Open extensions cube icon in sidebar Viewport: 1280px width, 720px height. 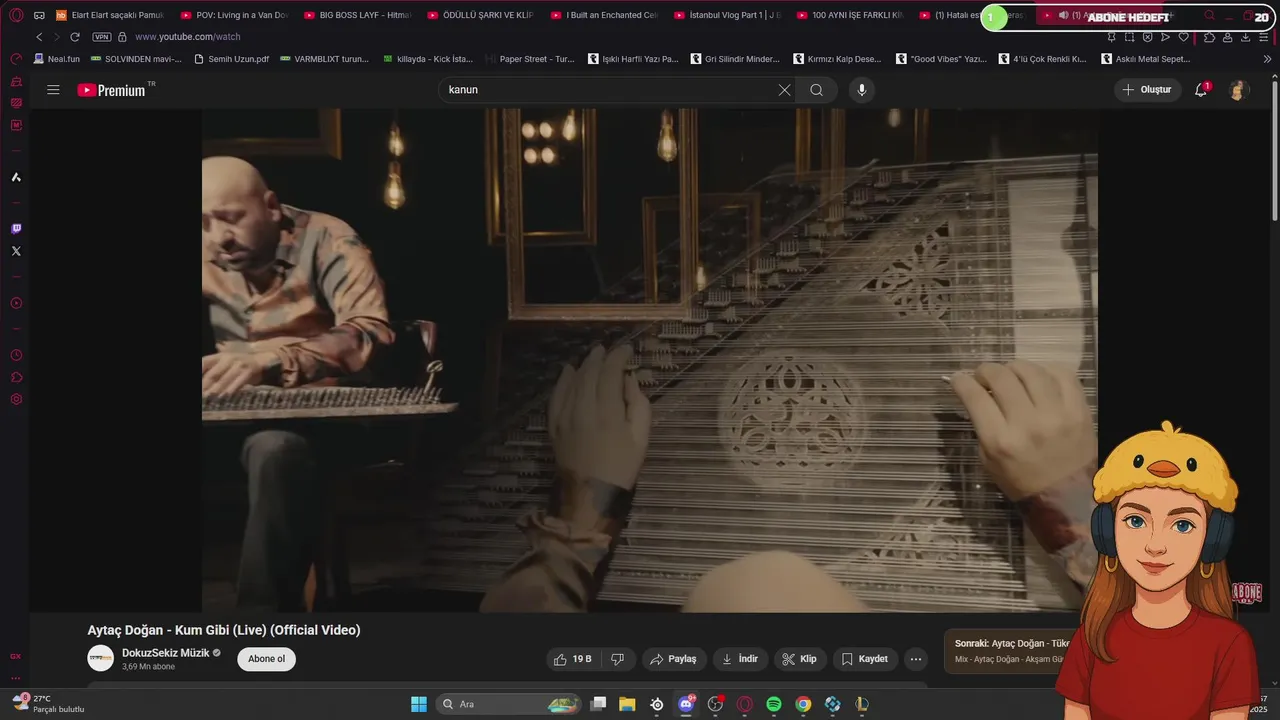16,377
